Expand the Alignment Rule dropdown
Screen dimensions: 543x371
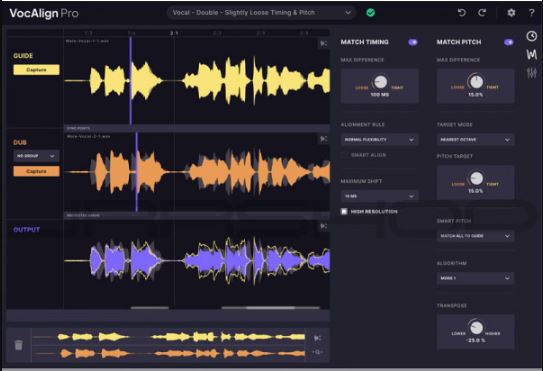tap(380, 140)
